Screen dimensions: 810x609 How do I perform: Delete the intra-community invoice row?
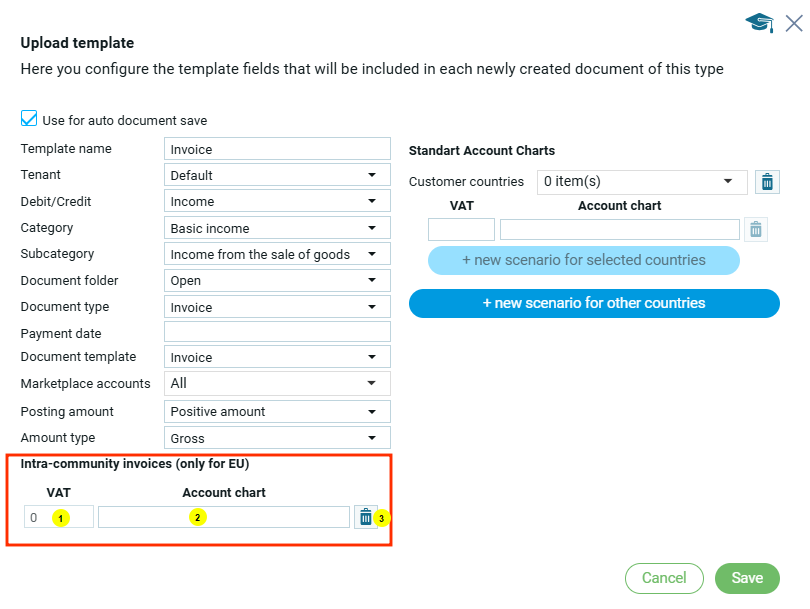[x=366, y=517]
